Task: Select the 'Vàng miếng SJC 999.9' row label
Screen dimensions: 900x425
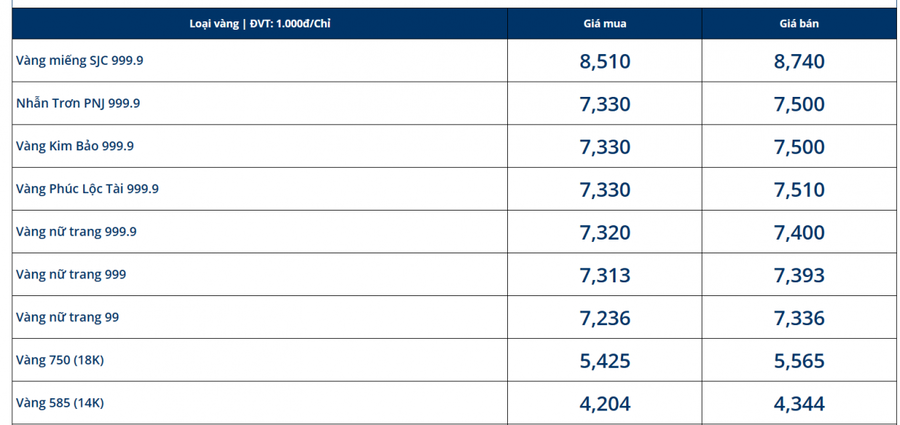Action: point(80,60)
